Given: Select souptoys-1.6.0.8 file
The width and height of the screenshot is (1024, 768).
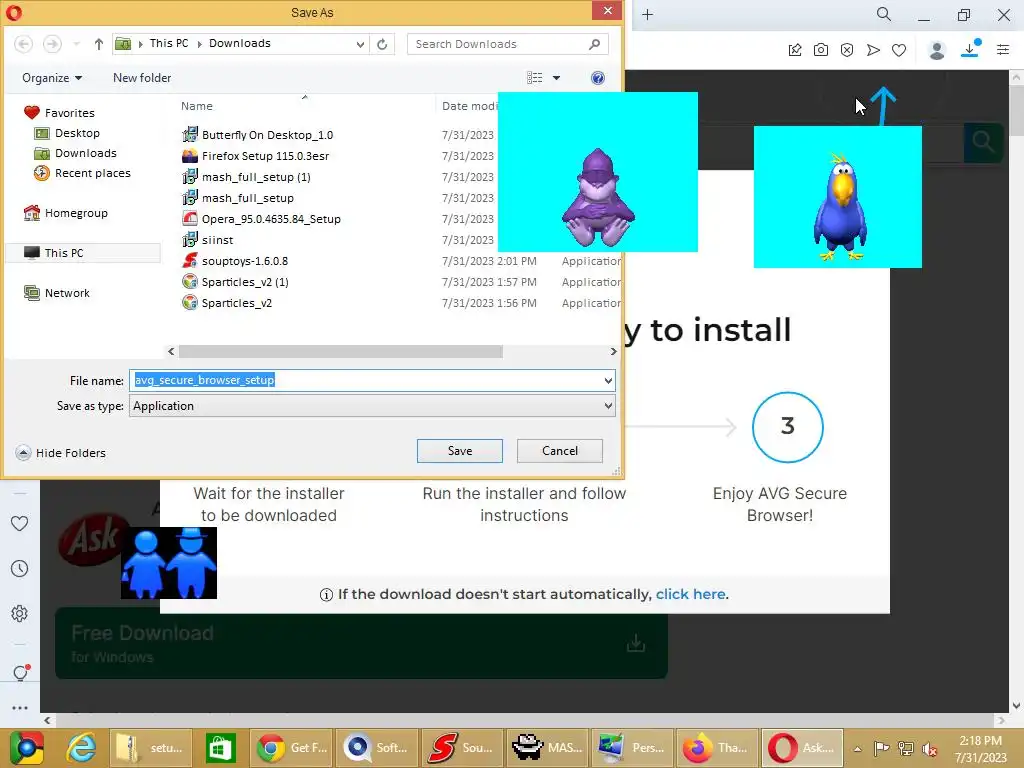Looking at the screenshot, I should [x=235, y=261].
